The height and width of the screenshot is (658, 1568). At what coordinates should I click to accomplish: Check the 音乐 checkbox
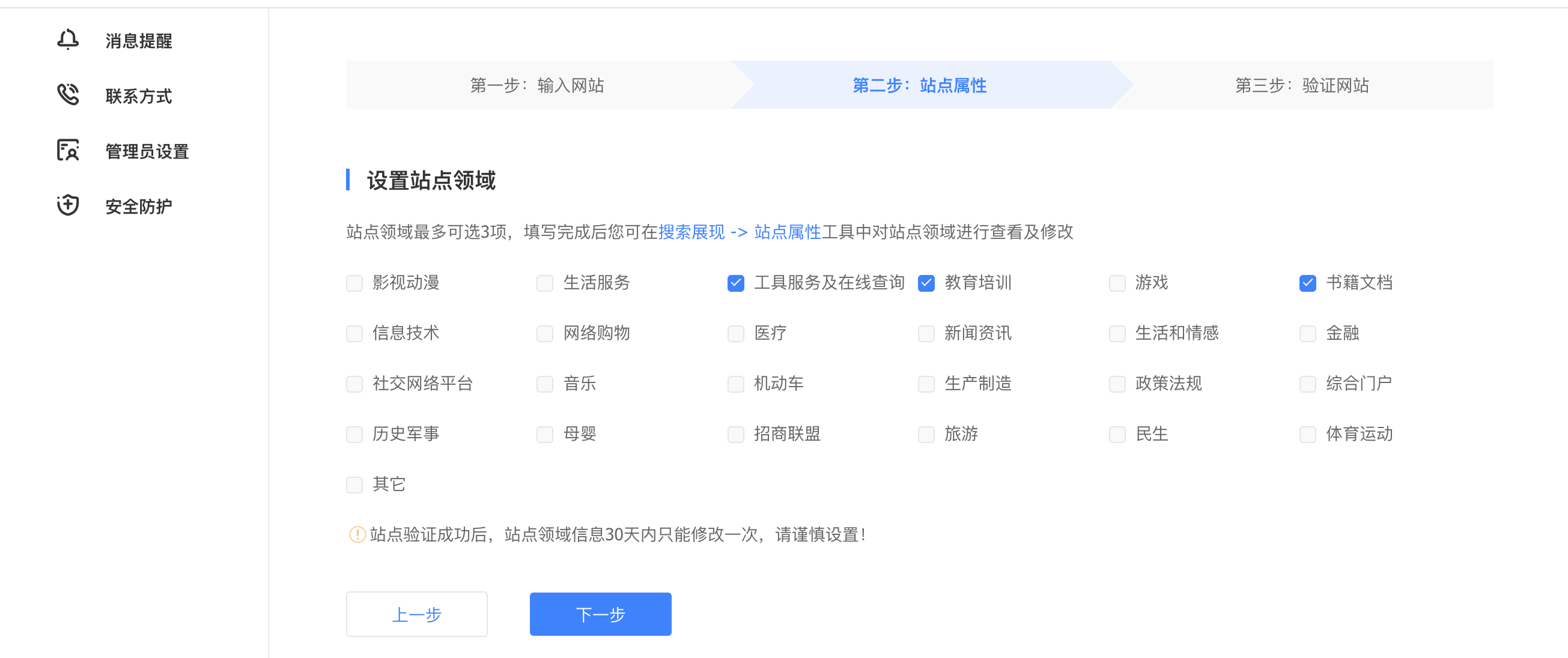pyautogui.click(x=545, y=384)
